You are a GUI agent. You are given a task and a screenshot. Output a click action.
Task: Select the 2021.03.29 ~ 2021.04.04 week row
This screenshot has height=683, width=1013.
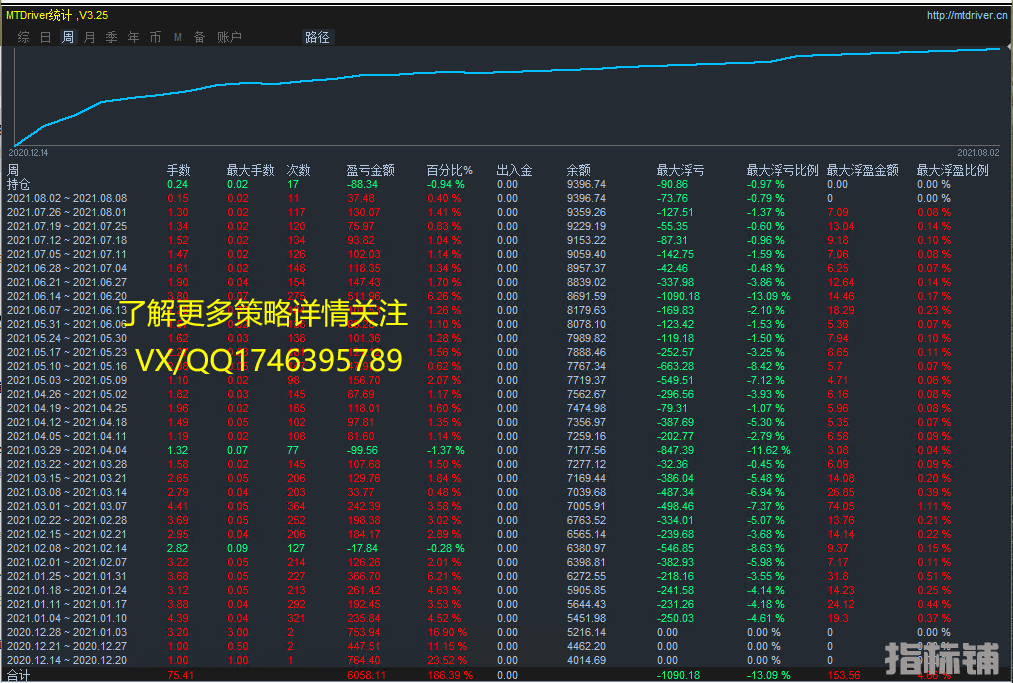[67, 451]
